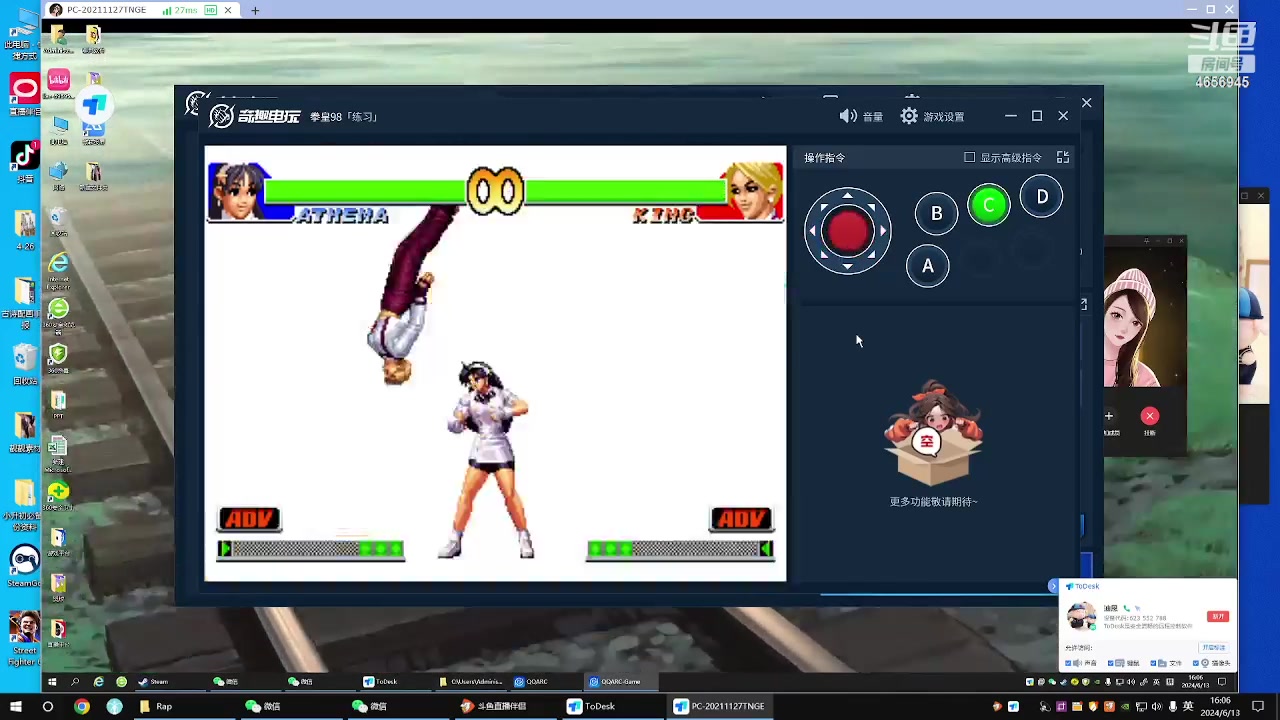Click the red button in ToDesk notification
This screenshot has width=1280, height=720.
pos(1218,616)
